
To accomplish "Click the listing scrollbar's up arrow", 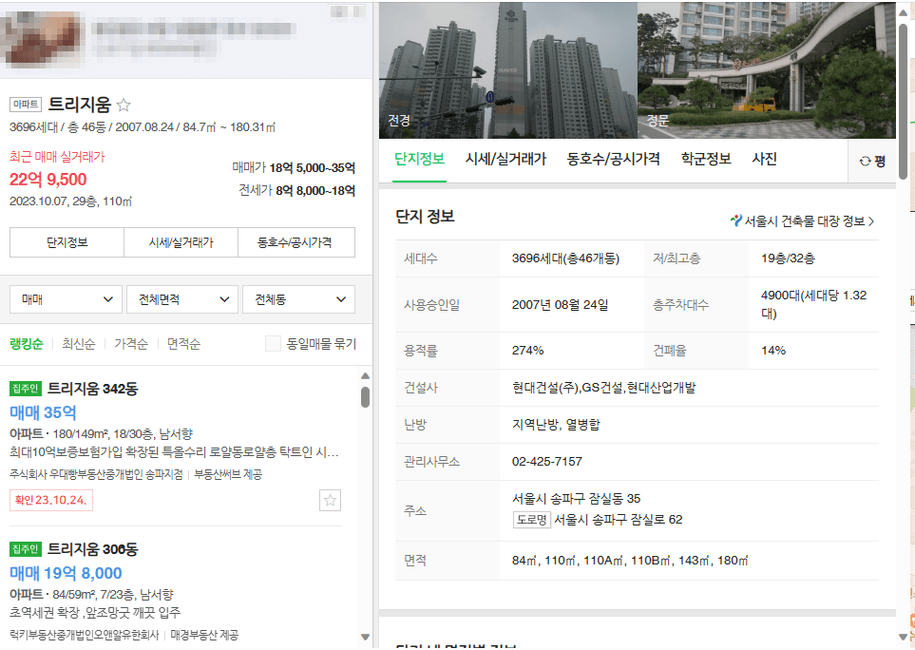I will (x=365, y=376).
